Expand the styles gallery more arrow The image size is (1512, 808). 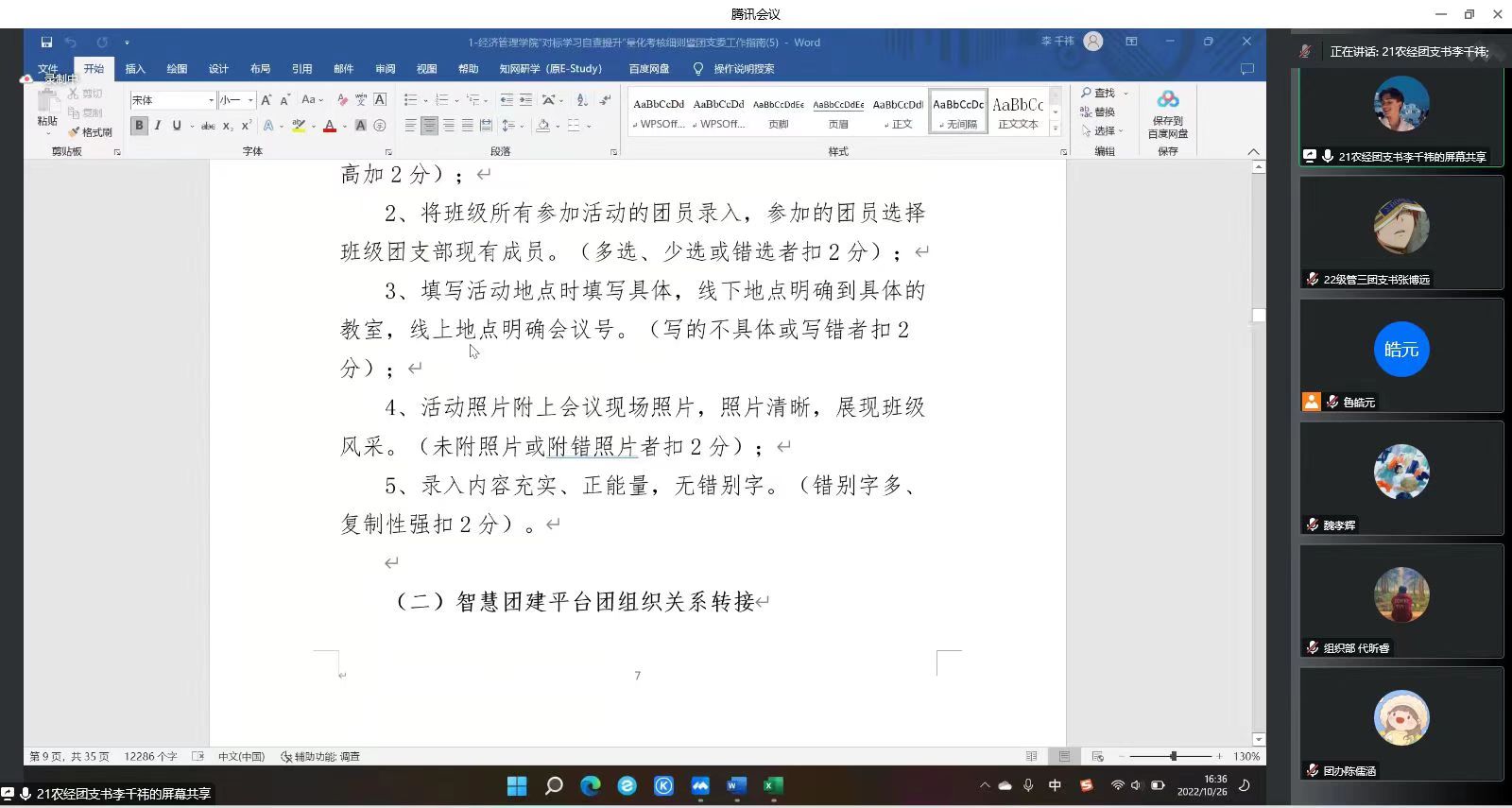1056,129
